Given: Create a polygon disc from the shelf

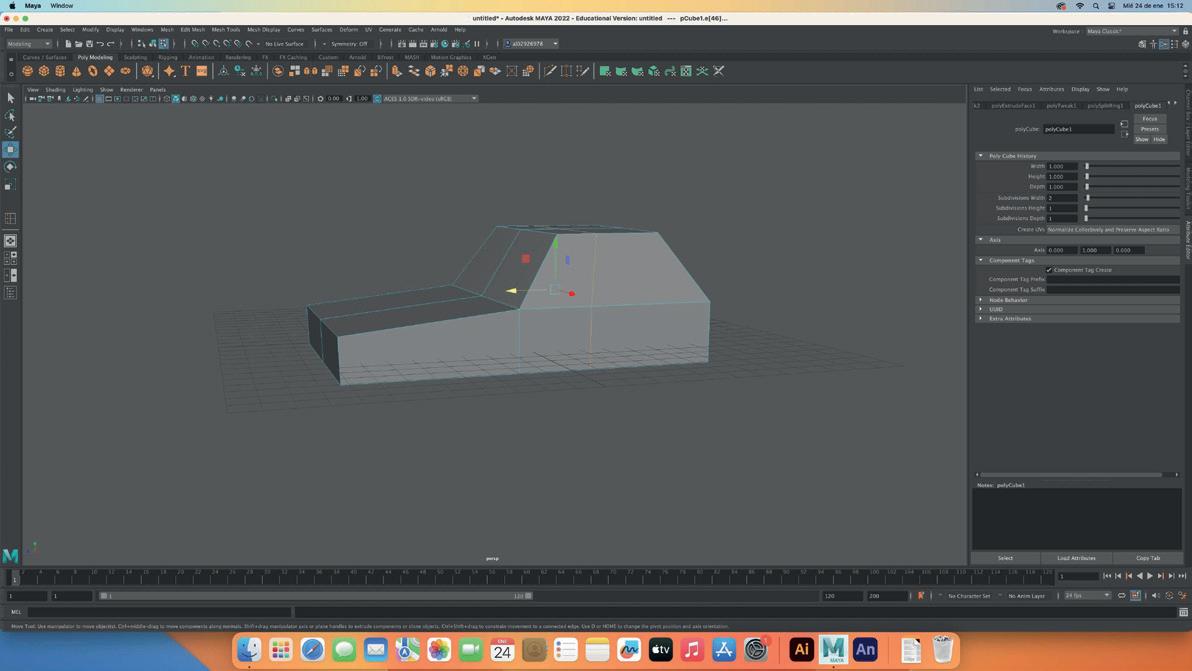Looking at the screenshot, I should 125,71.
